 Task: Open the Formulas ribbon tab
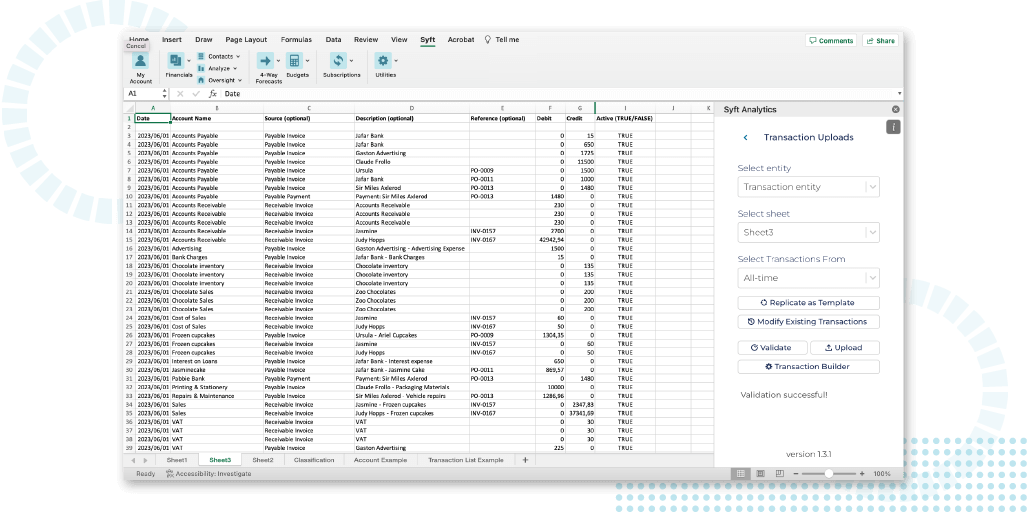point(296,39)
